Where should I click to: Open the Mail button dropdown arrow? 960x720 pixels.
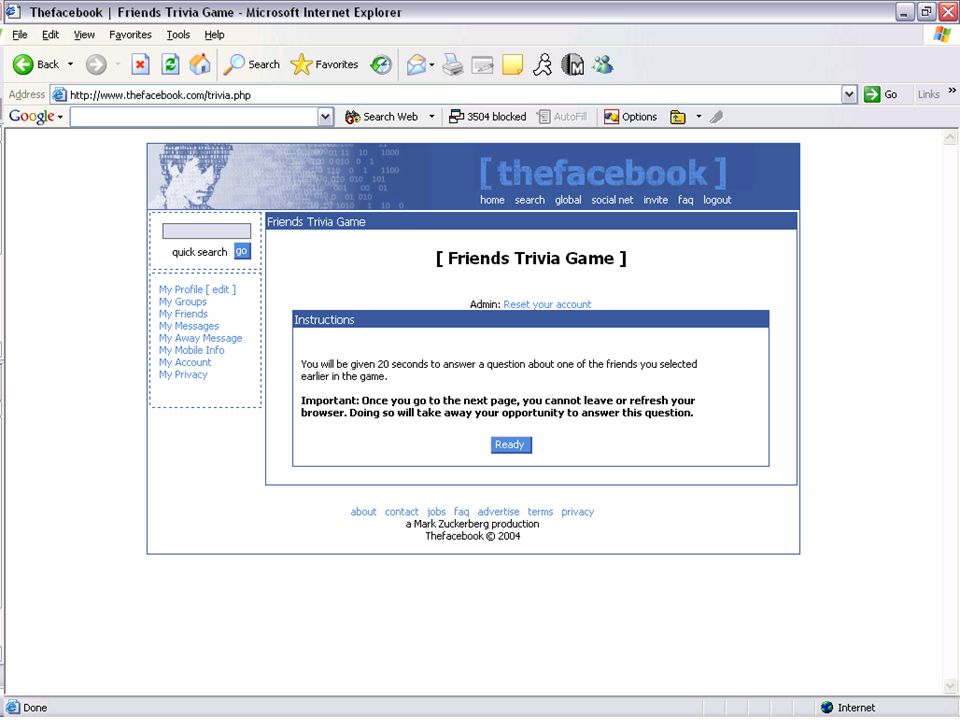tap(432, 64)
